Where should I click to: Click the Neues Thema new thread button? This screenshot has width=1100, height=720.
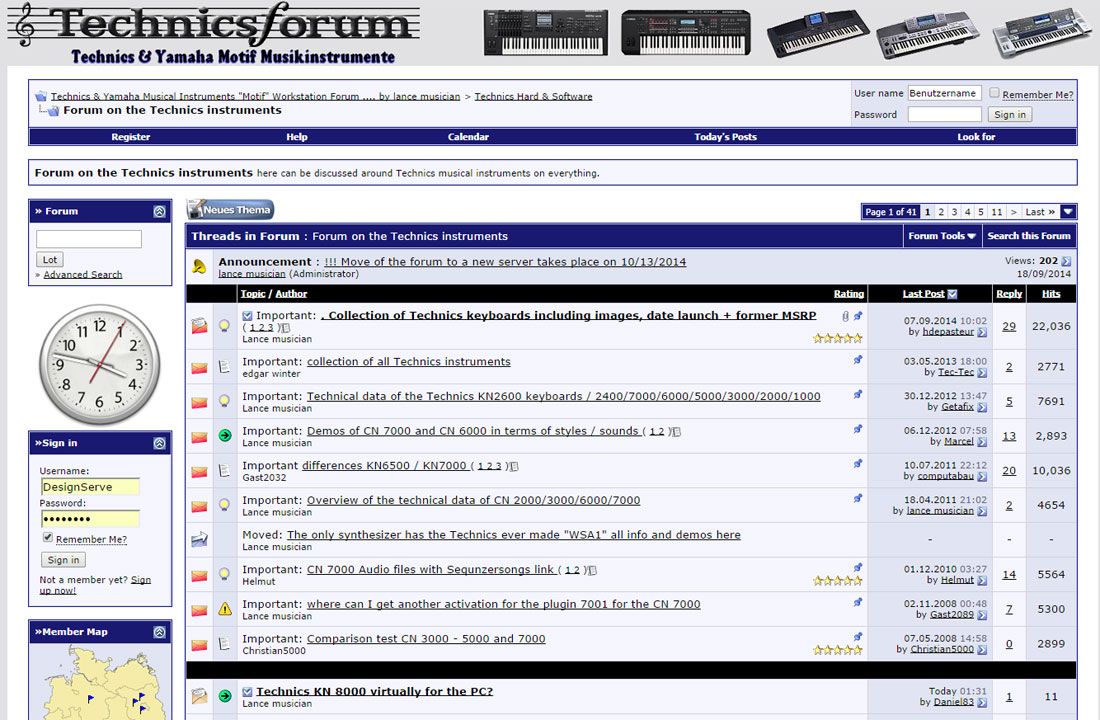point(230,210)
